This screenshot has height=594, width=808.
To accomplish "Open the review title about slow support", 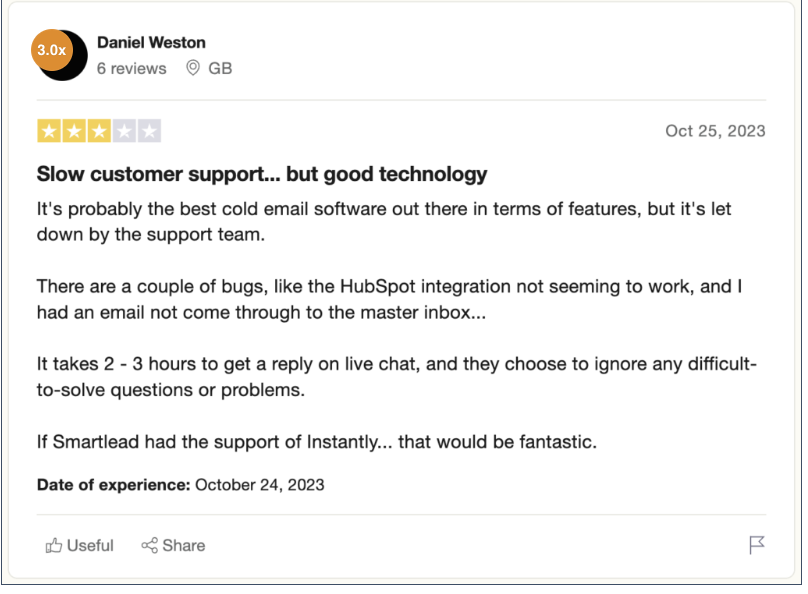I will [262, 174].
